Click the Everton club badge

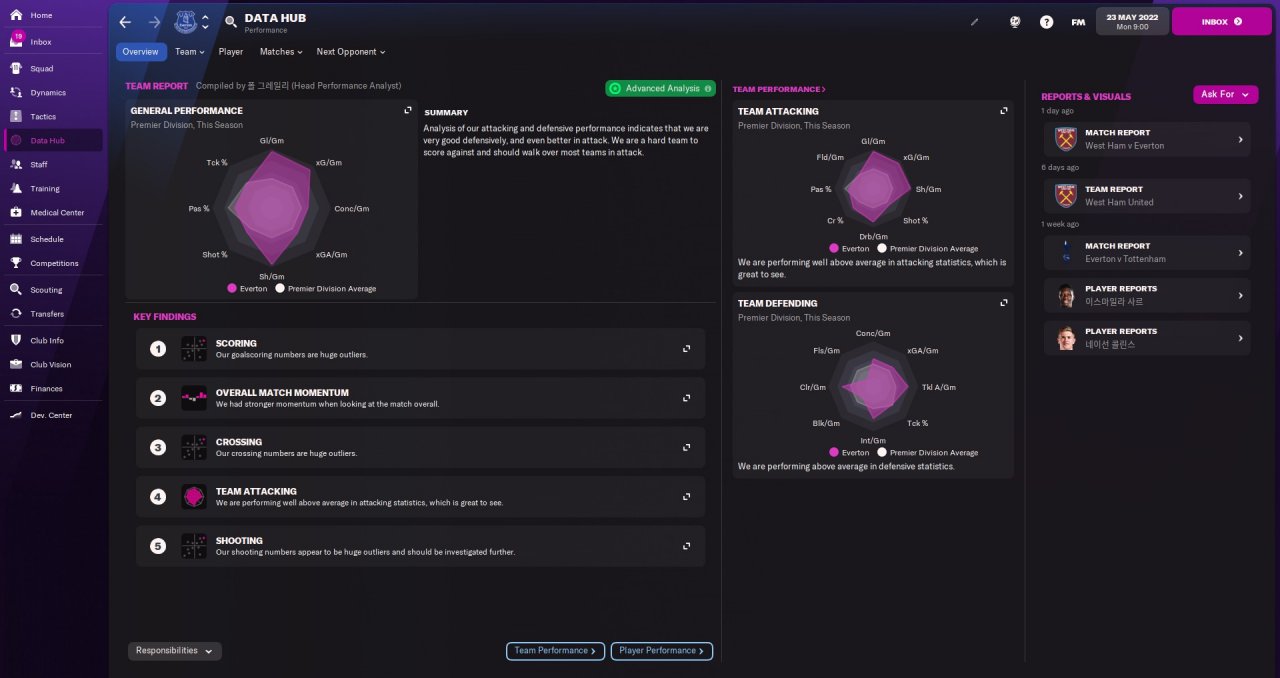point(186,22)
